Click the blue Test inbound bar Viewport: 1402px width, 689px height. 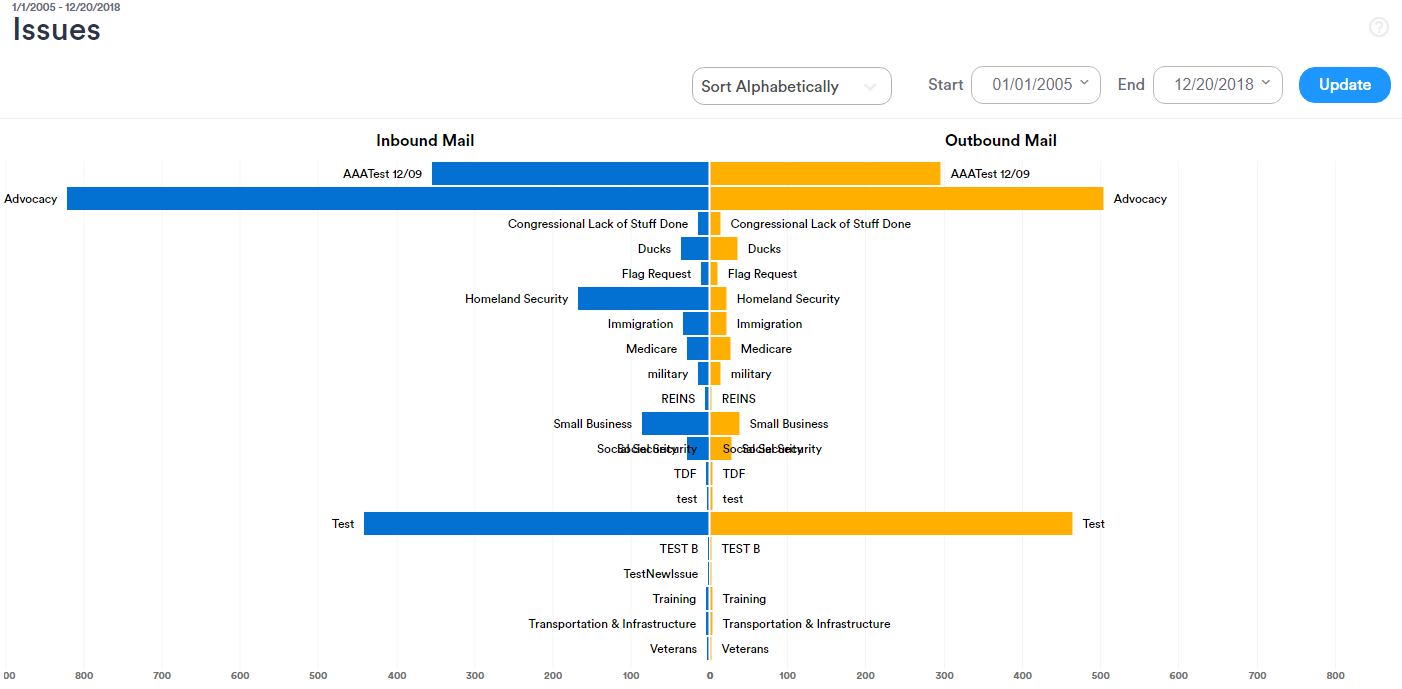click(536, 524)
